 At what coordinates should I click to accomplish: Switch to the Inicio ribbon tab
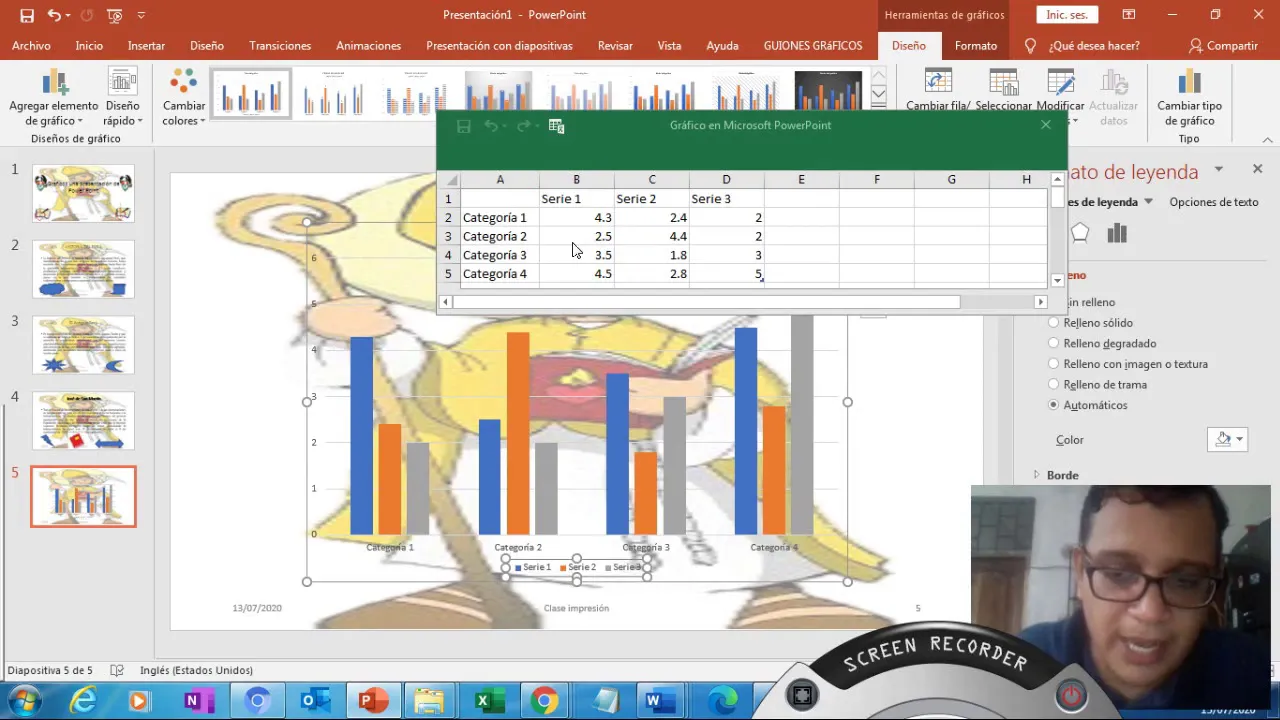[x=89, y=46]
